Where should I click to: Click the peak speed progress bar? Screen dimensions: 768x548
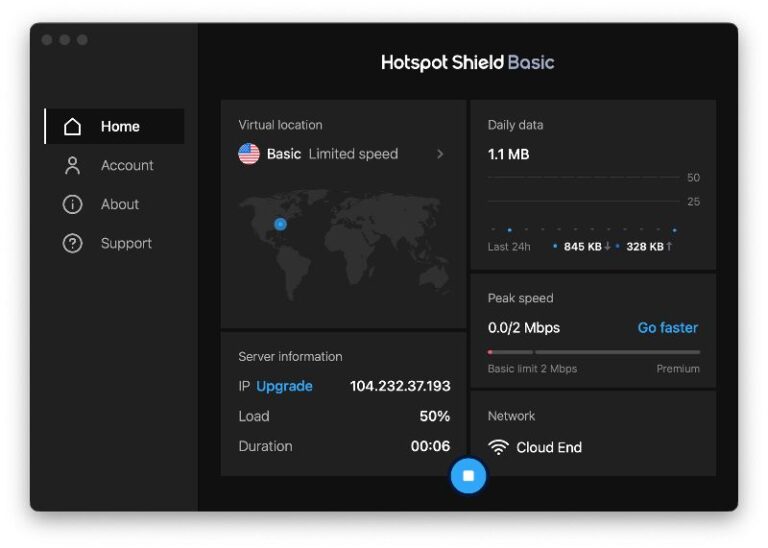pyautogui.click(x=593, y=352)
